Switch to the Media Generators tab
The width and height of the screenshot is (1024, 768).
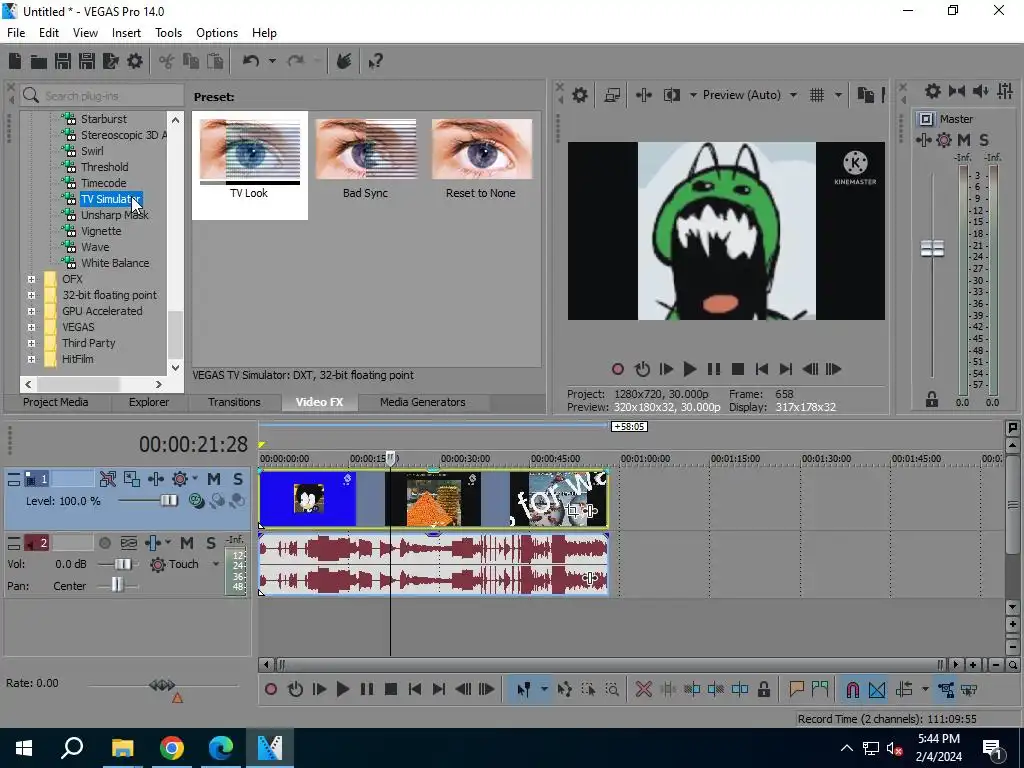(x=423, y=402)
